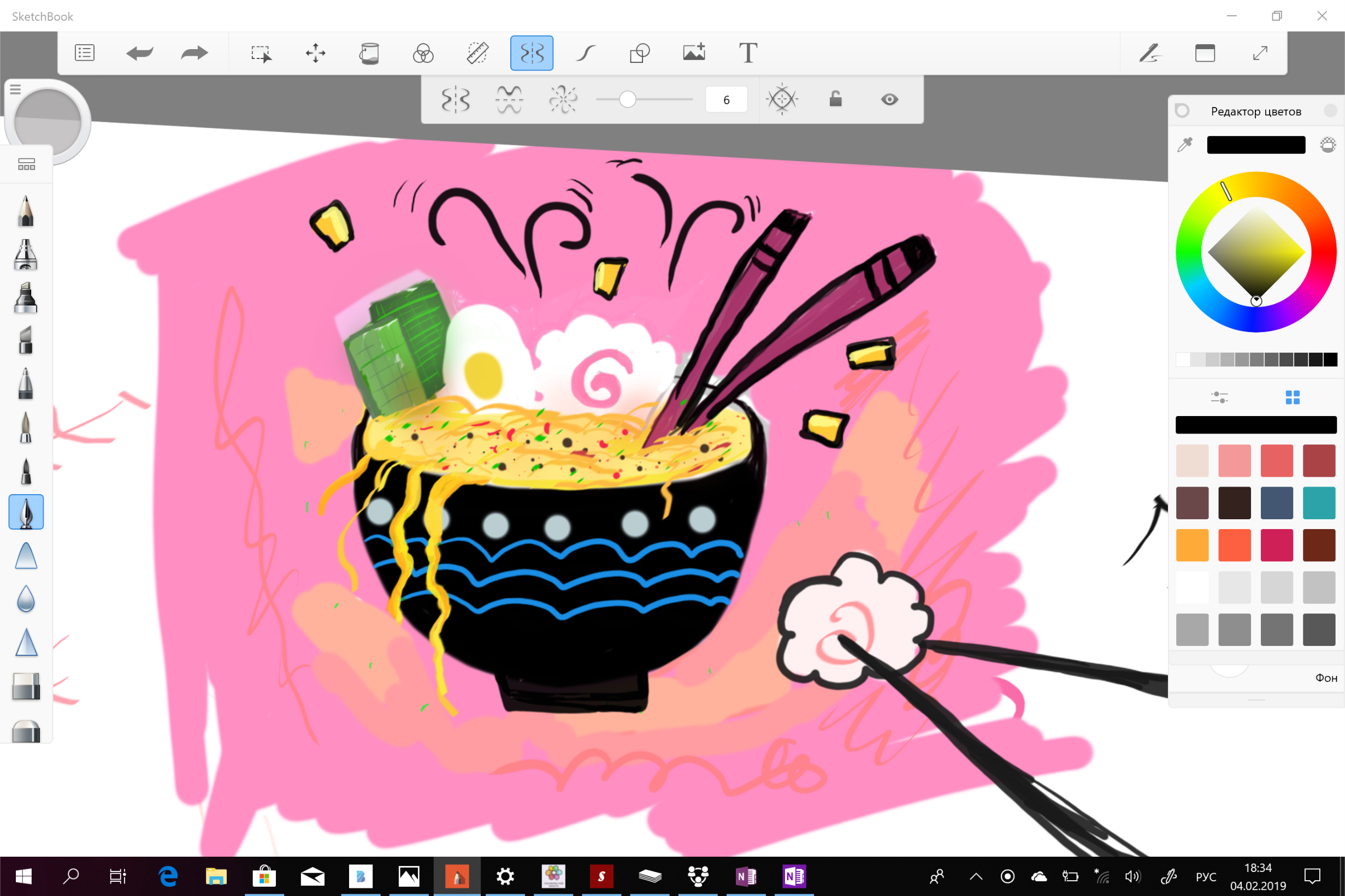
Task: Open the Guides circles tool
Action: point(423,54)
